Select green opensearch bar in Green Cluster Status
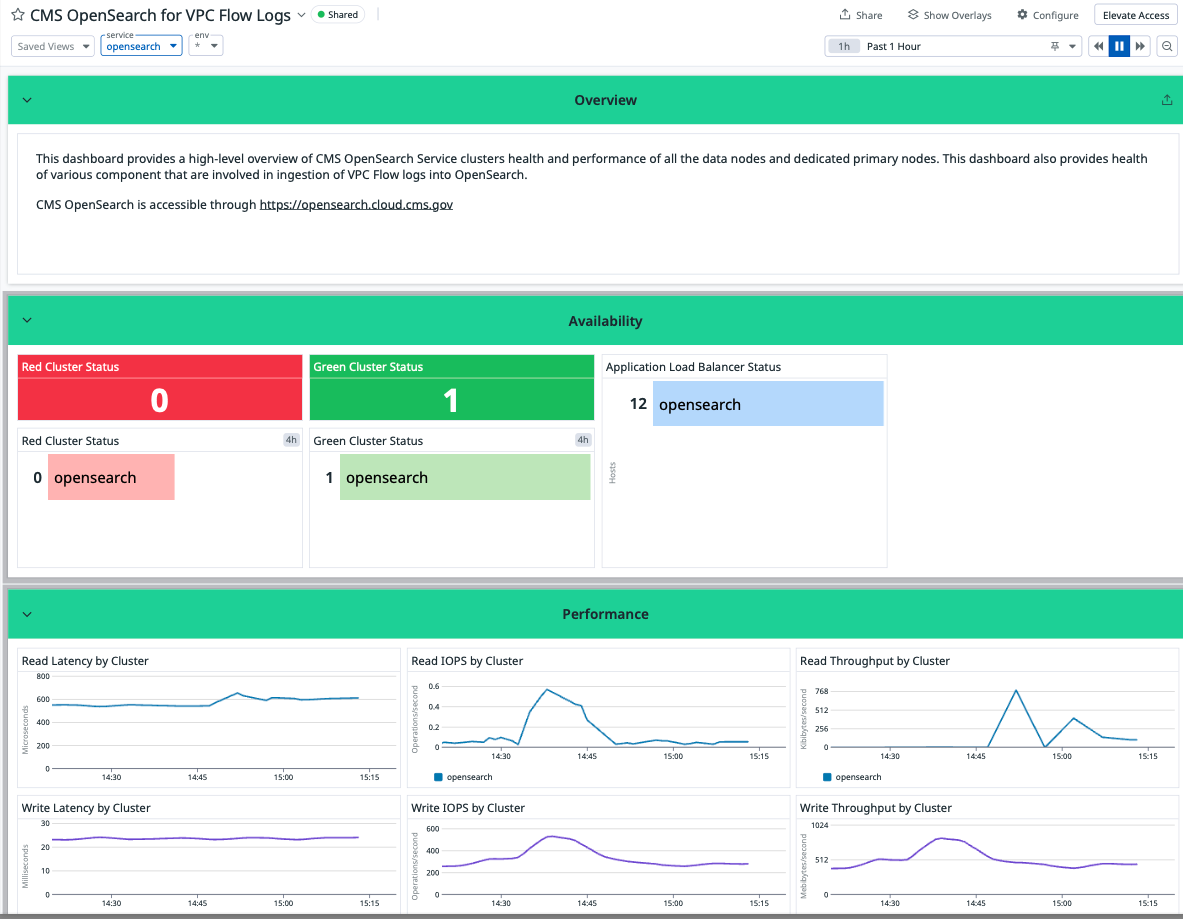Image resolution: width=1183 pixels, height=919 pixels. coord(465,477)
